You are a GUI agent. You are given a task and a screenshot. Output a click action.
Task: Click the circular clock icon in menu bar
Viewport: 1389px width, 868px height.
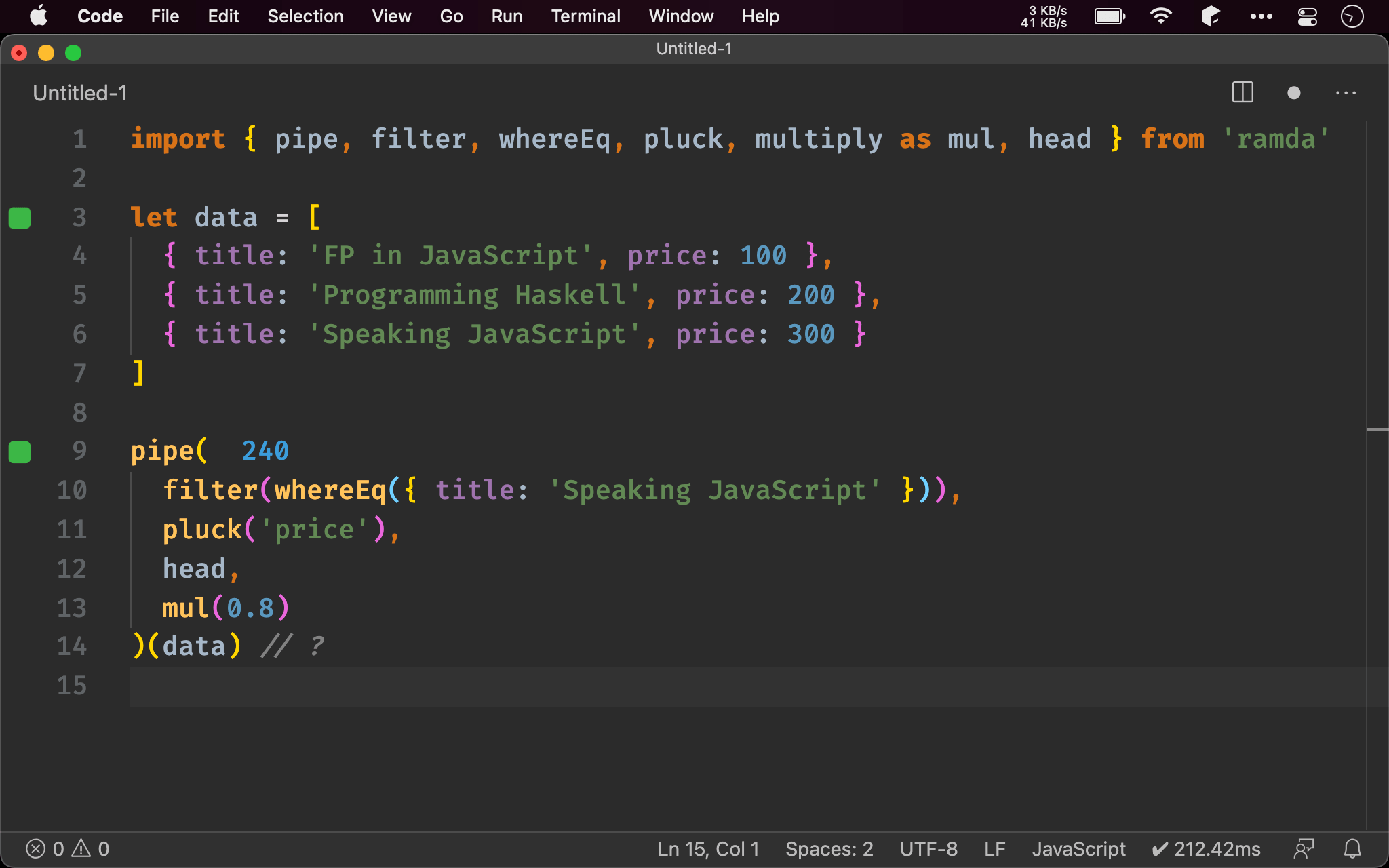pos(1352,16)
